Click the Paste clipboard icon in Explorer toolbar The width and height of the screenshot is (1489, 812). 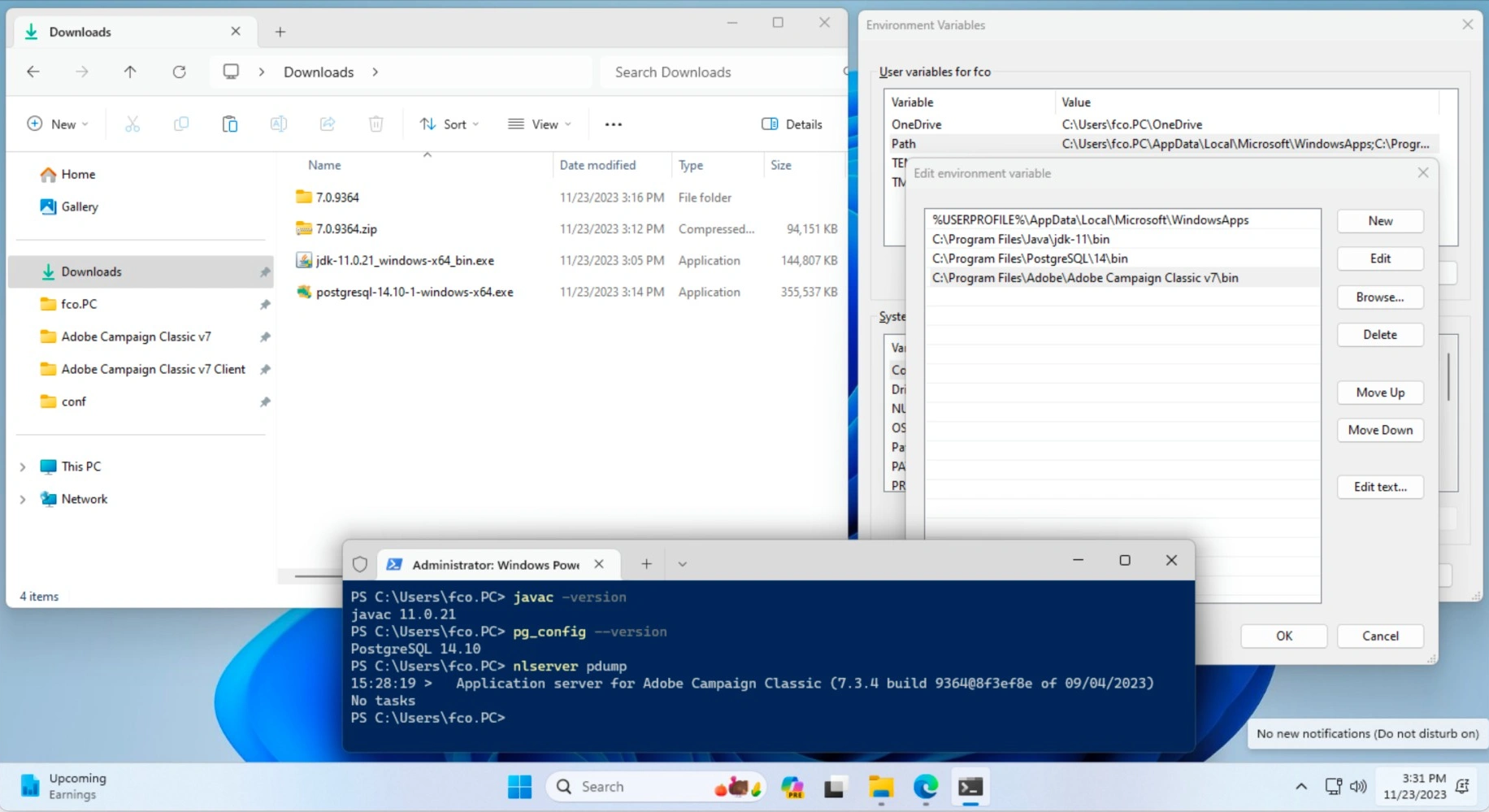[x=230, y=124]
